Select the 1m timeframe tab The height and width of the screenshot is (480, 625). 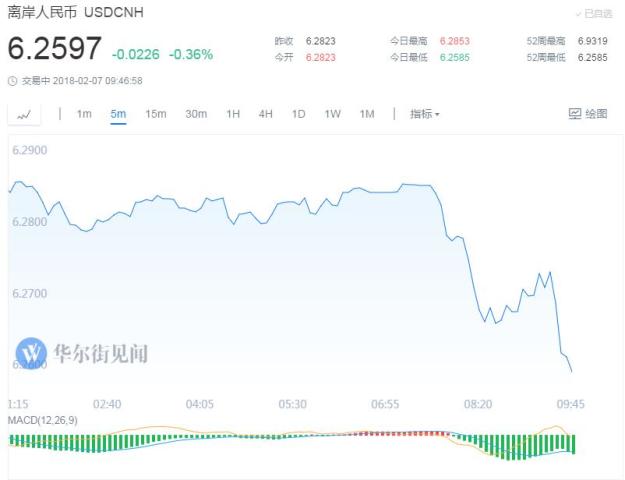coord(84,114)
